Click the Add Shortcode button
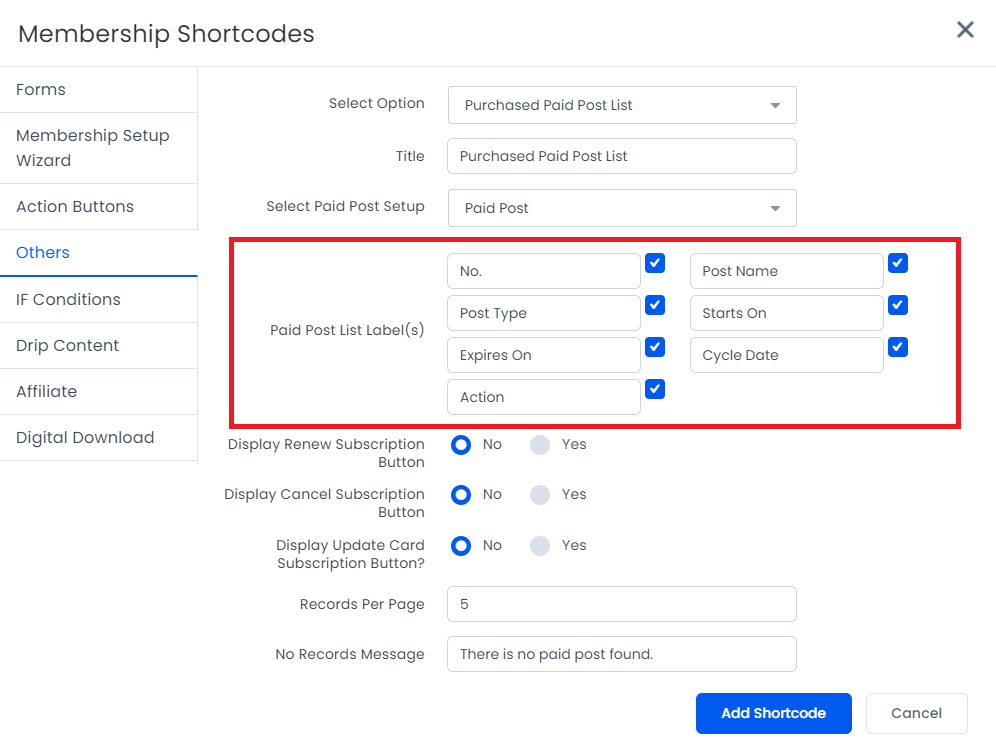This screenshot has width=996, height=745. click(x=774, y=713)
